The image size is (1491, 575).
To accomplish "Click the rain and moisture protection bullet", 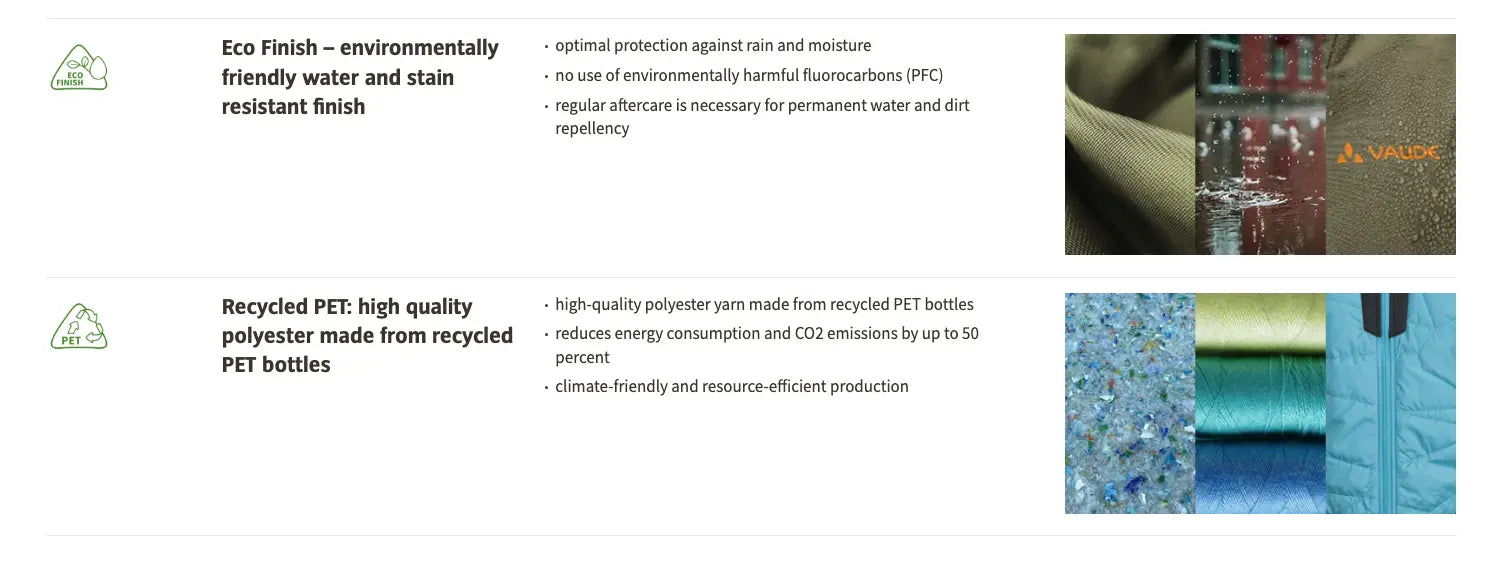I will 712,46.
